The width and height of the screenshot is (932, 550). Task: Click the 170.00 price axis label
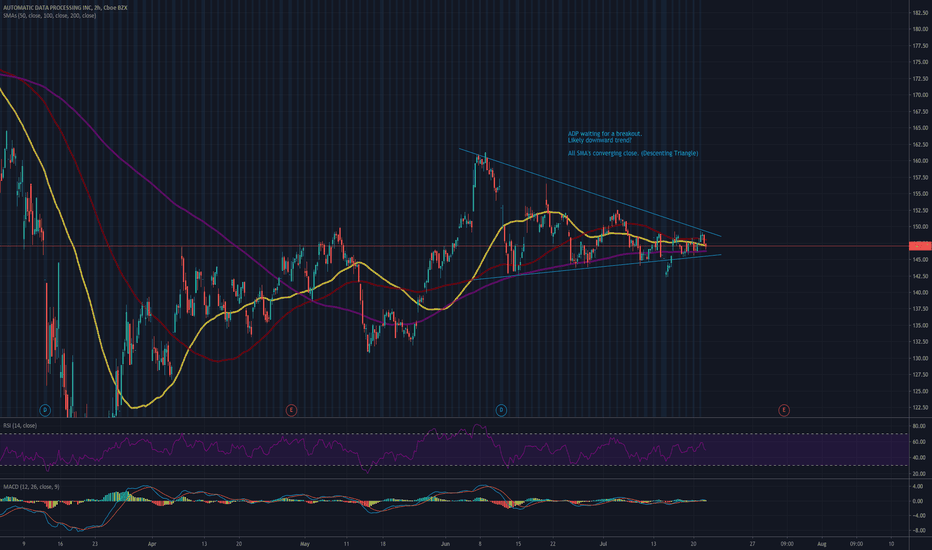coord(920,95)
